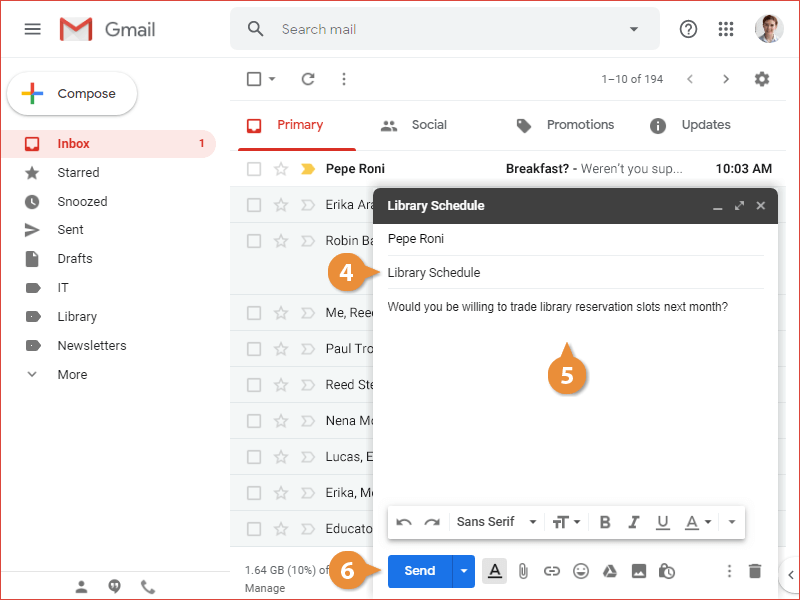Viewport: 800px width, 600px height.
Task: Open the contacts person icon at bottom
Action: tap(81, 587)
